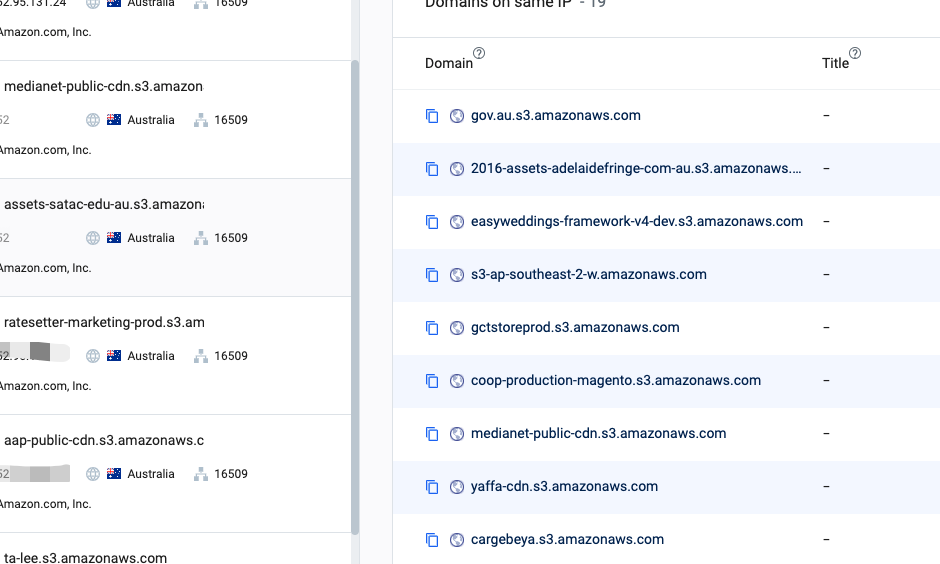Click ASN network icon in assets-satac-edu-au card
Image resolution: width=940 pixels, height=564 pixels.
tap(201, 238)
